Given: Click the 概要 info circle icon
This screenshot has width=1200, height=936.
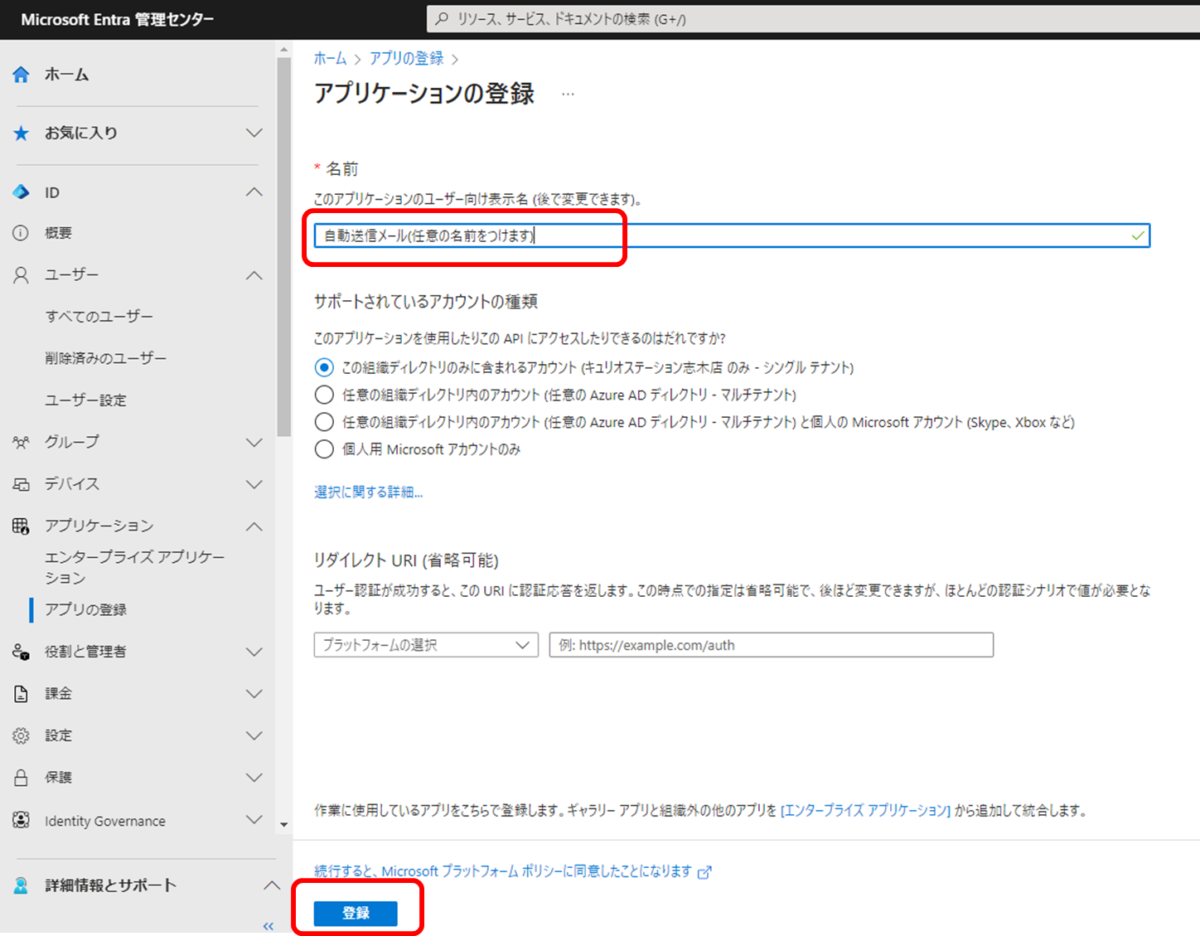Looking at the screenshot, I should coord(21,233).
